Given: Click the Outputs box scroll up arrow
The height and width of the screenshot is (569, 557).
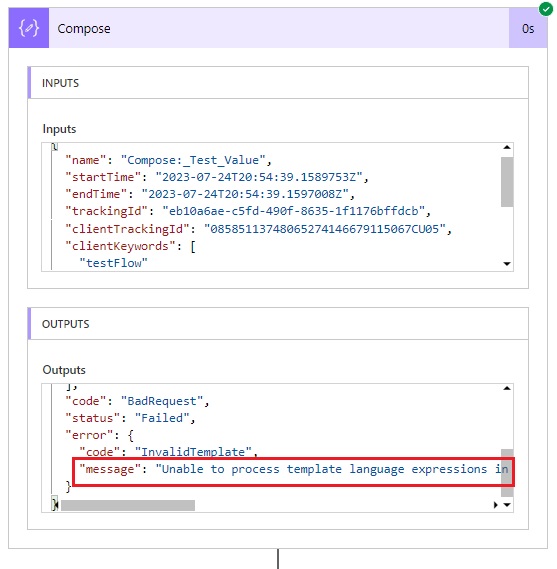Looking at the screenshot, I should pos(507,388).
